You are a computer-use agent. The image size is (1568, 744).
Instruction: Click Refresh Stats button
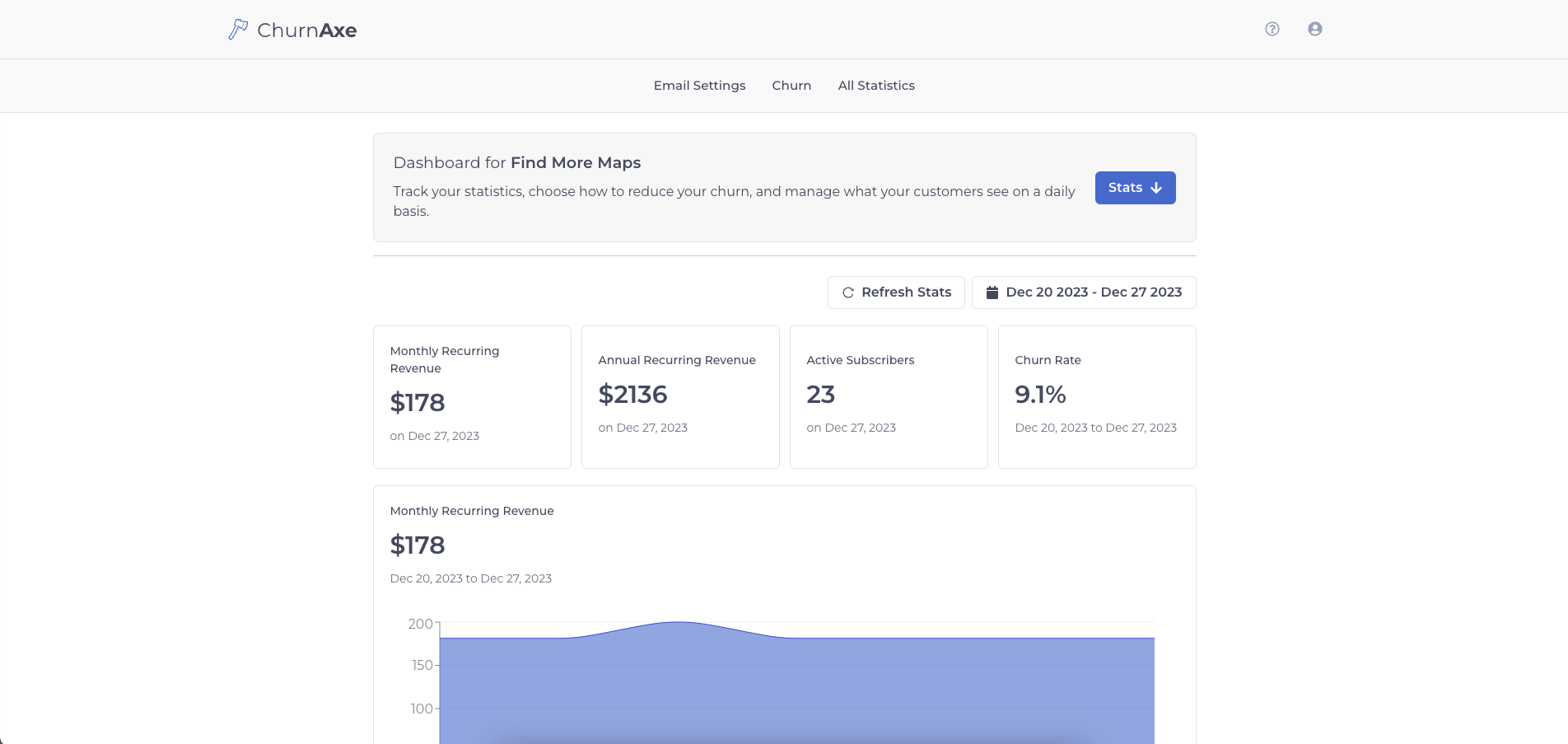click(896, 292)
